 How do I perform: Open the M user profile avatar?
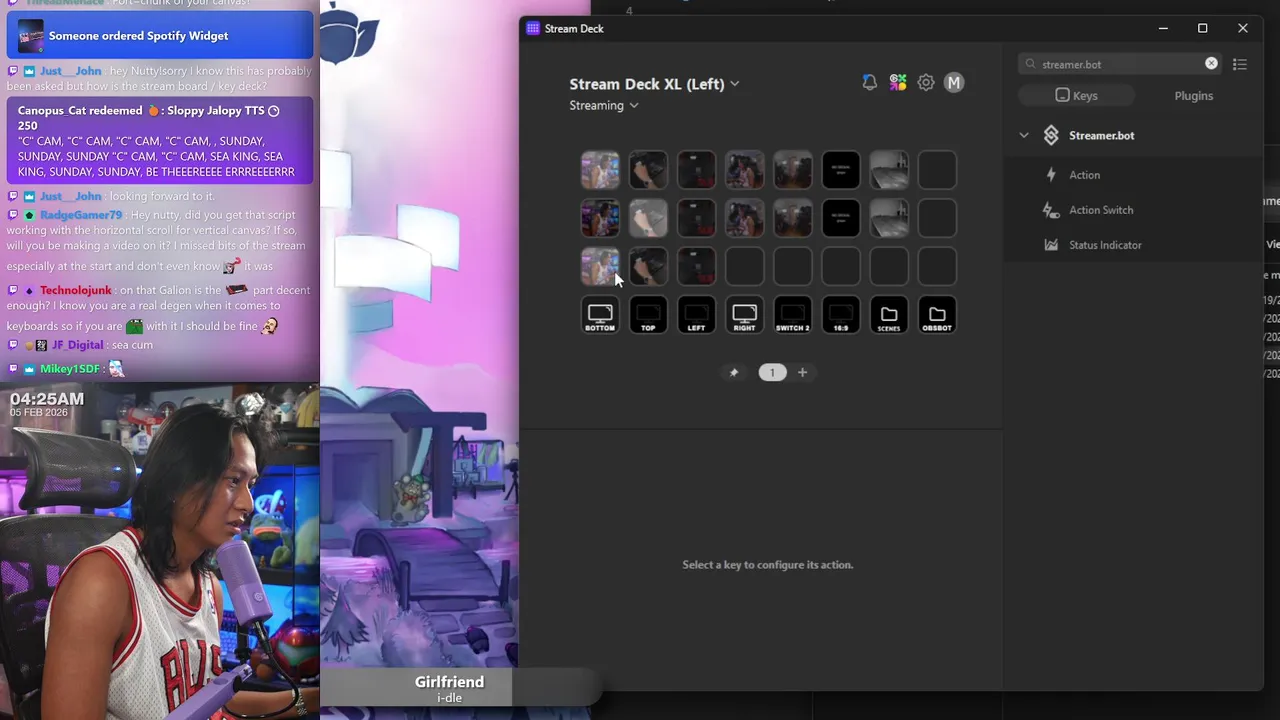click(x=954, y=83)
